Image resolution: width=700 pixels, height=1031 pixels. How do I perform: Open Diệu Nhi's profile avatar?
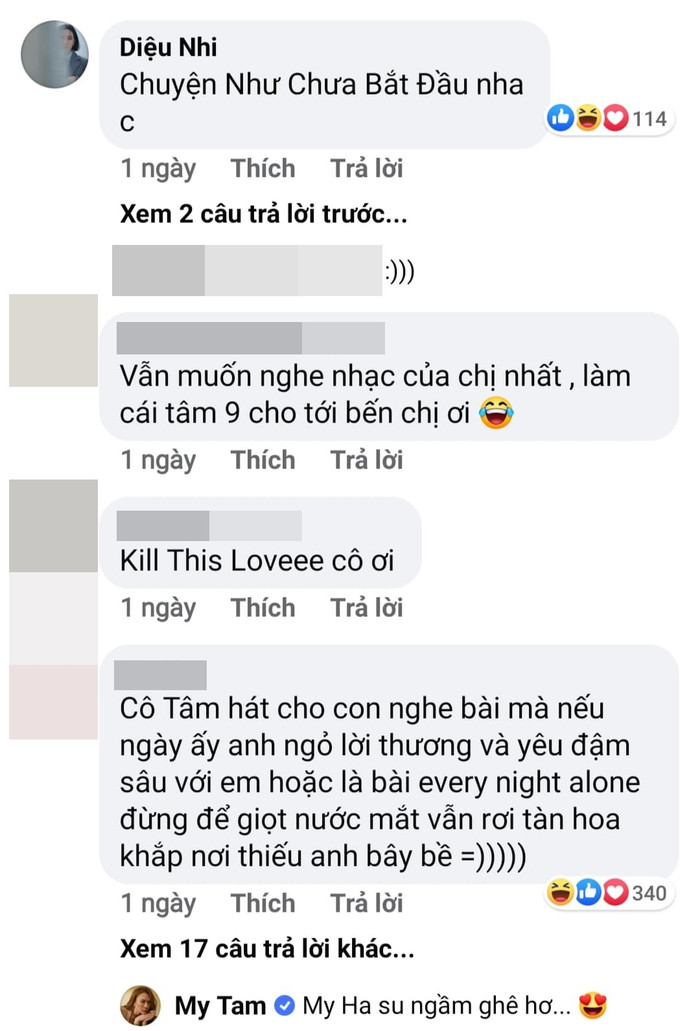click(x=55, y=54)
